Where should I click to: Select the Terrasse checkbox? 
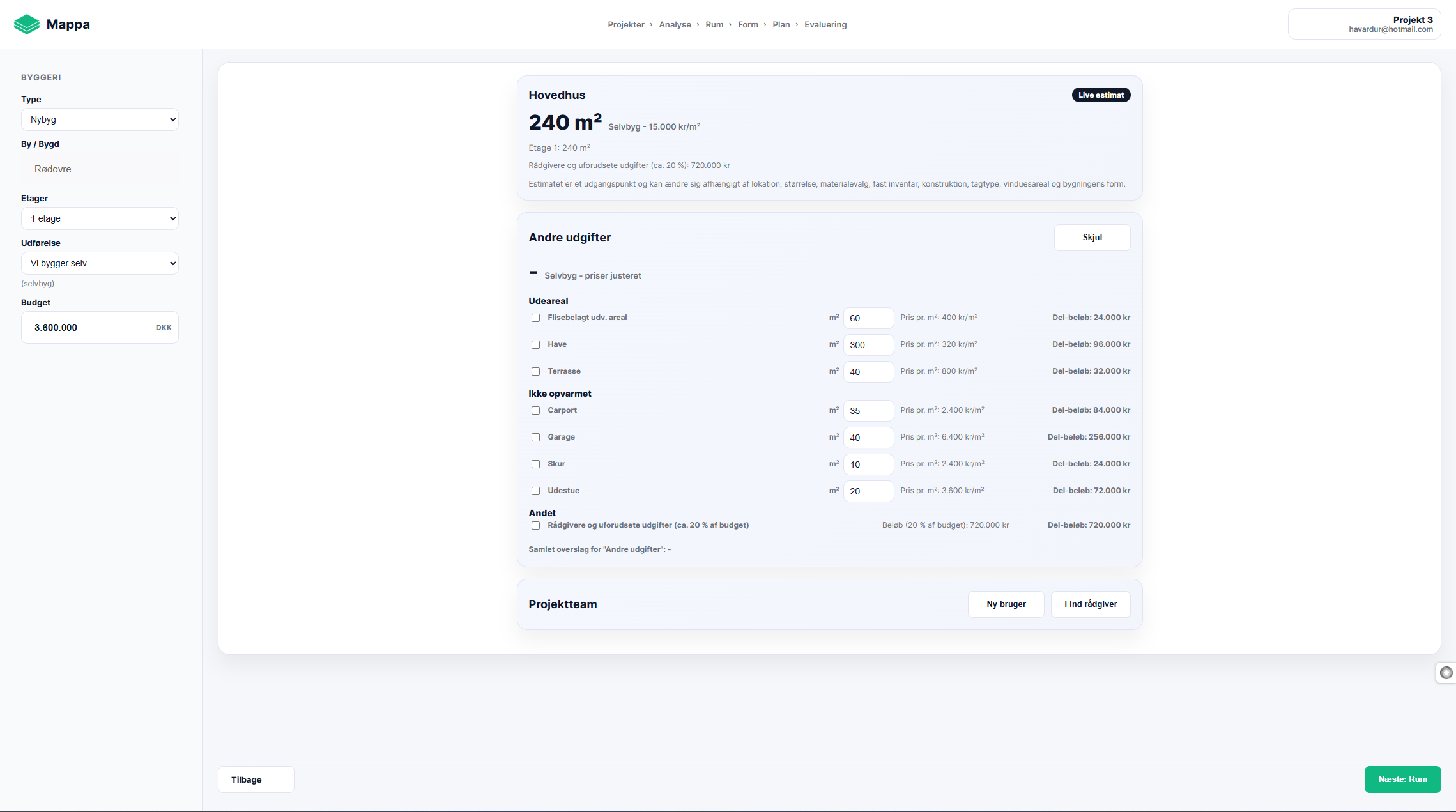click(535, 372)
